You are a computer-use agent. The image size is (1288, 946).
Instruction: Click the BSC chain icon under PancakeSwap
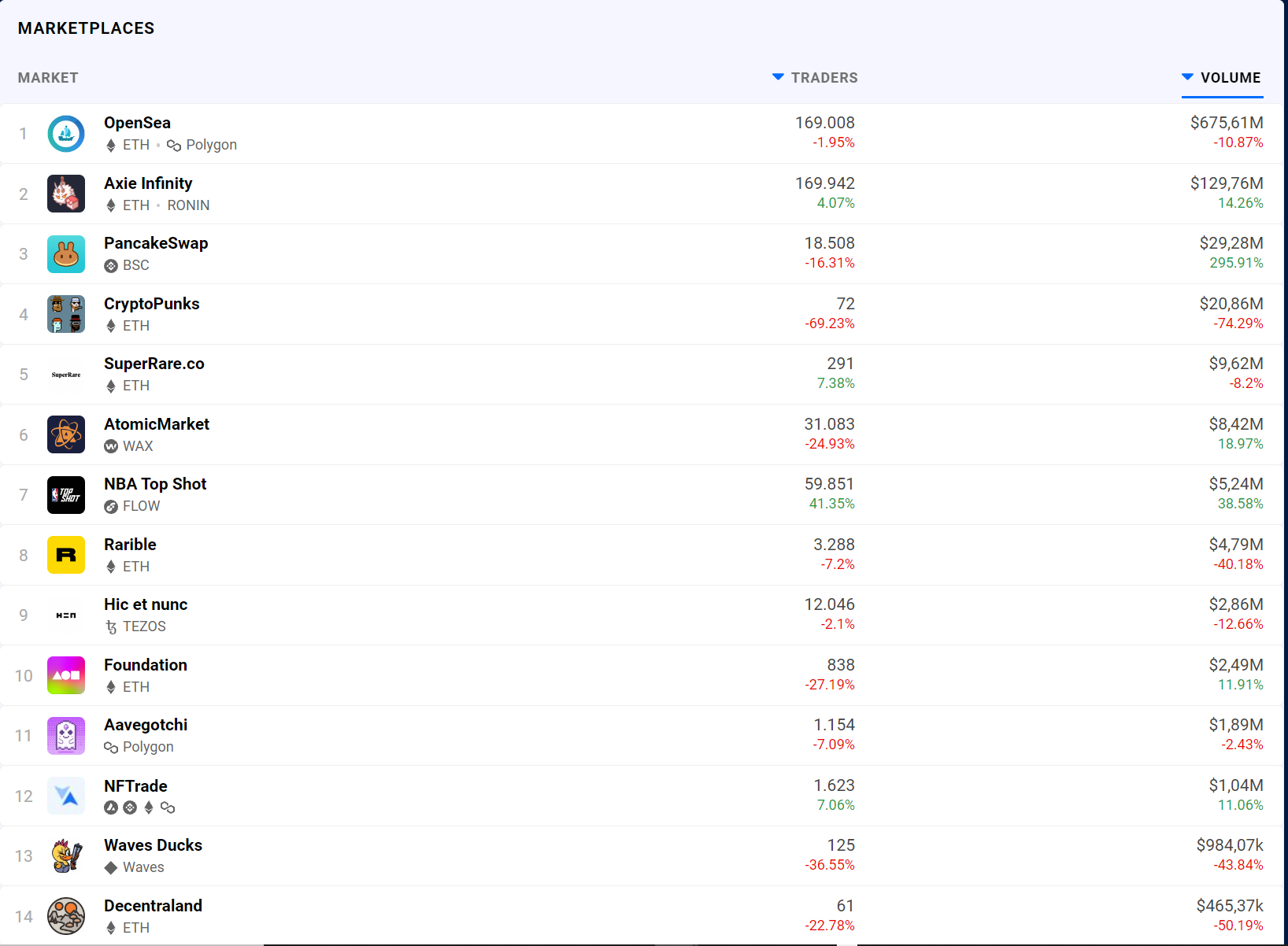point(111,266)
